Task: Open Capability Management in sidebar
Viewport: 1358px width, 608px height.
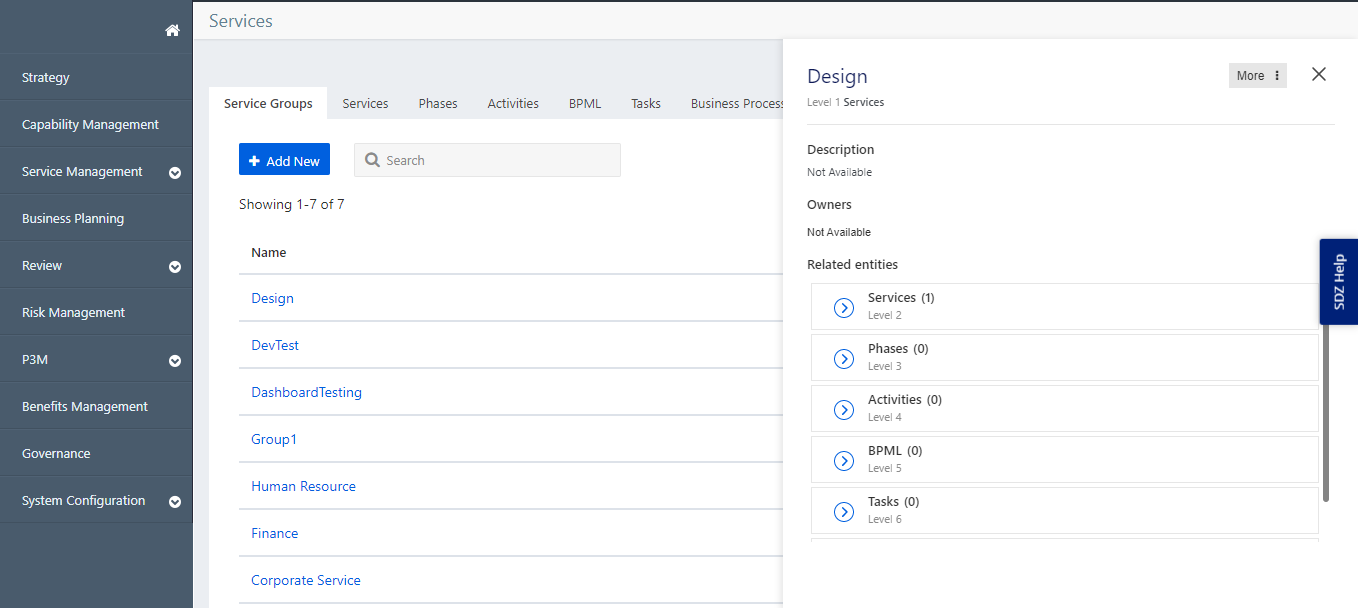Action: [90, 124]
